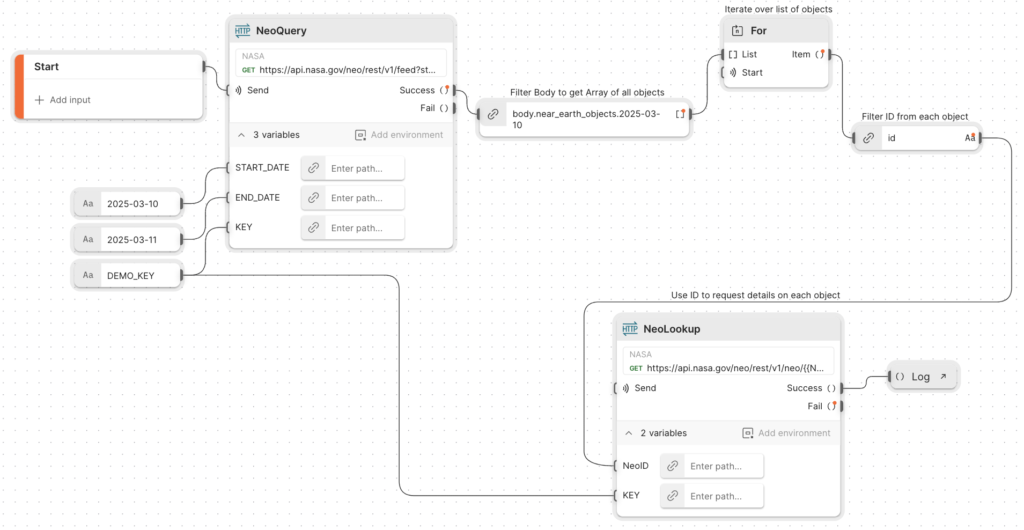
Task: Click the NeoQuery GET request URL
Action: click(346, 70)
